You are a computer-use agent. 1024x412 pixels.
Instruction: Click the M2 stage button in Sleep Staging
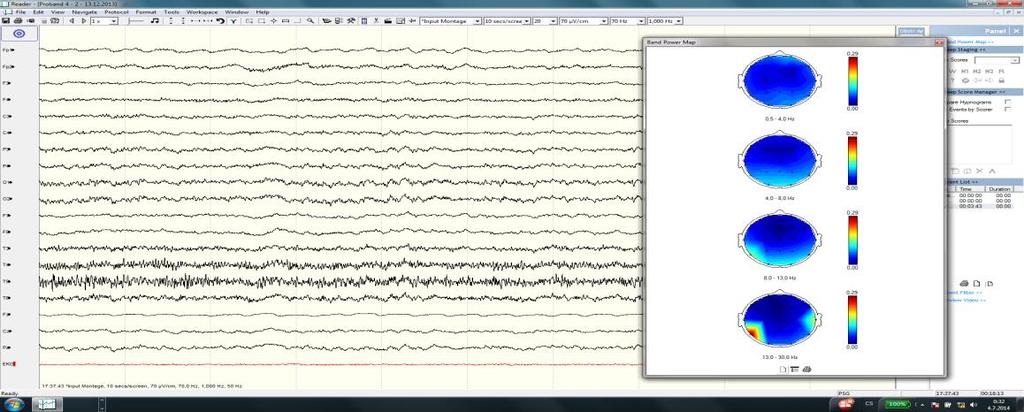tap(977, 71)
